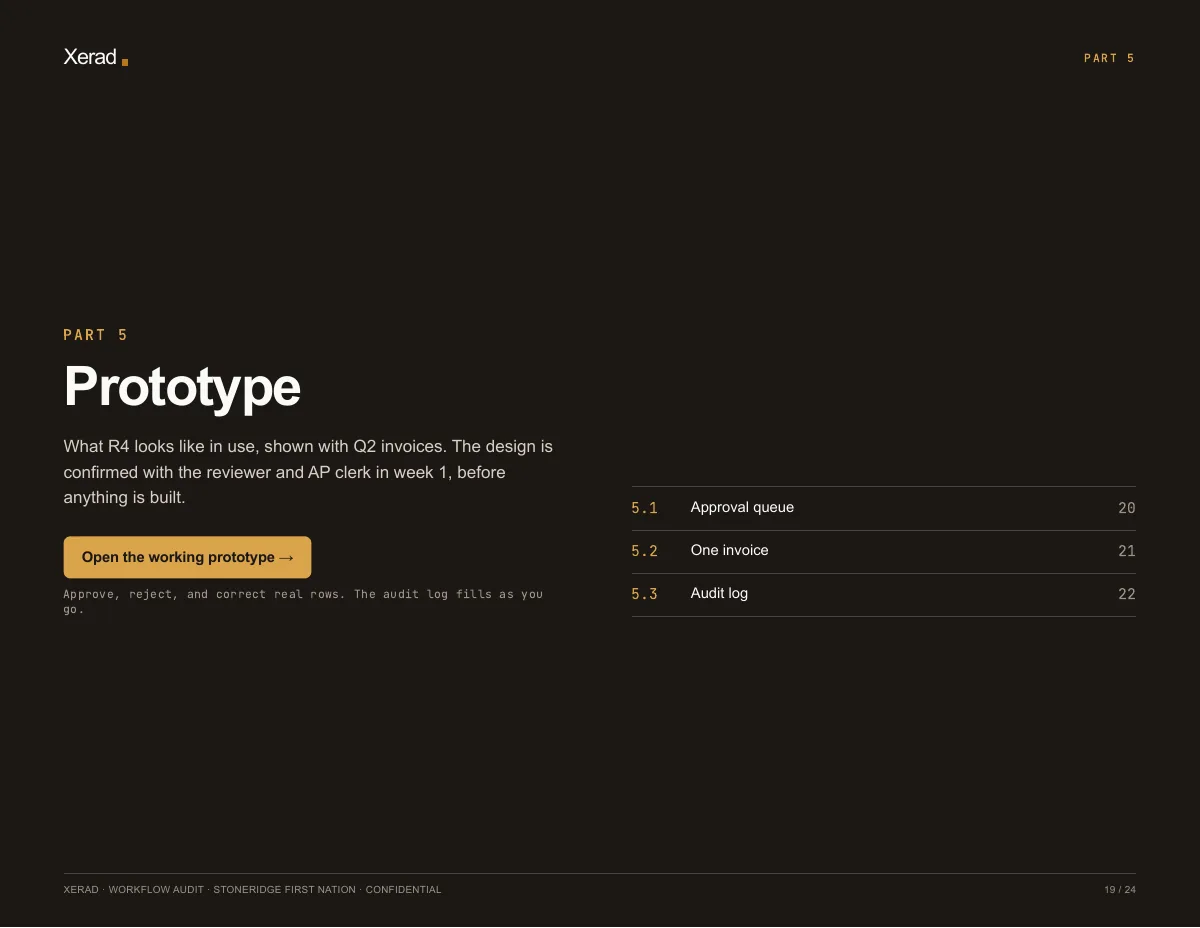Screen dimensions: 1200x928
Task: Click the orange square beside Xerad
Action: [125, 62]
